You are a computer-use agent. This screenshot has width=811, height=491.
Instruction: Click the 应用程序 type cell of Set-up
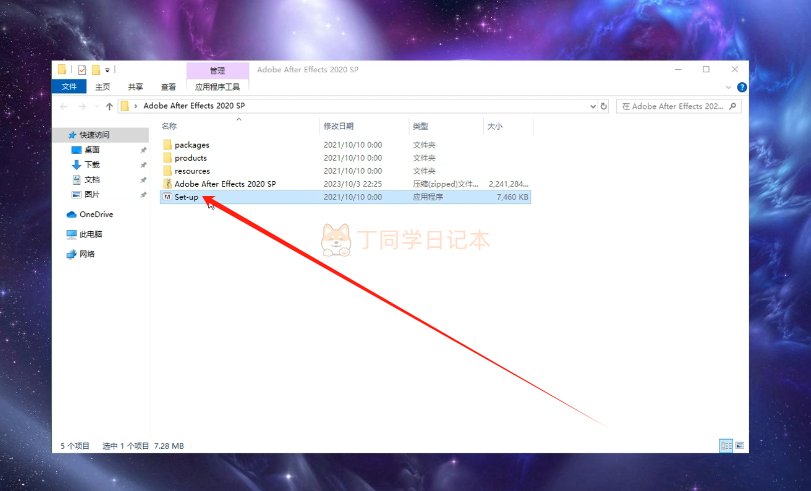pyautogui.click(x=428, y=197)
